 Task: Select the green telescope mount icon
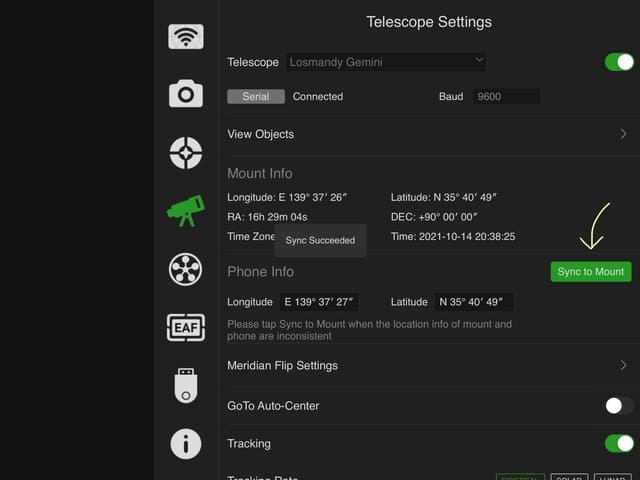(186, 210)
